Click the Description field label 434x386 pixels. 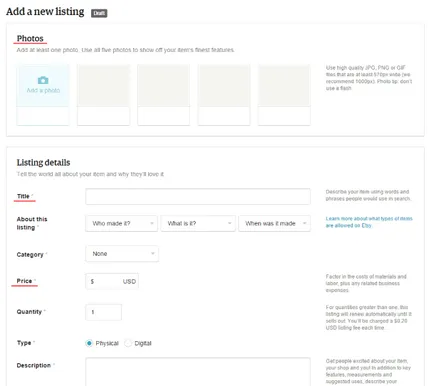pos(34,366)
